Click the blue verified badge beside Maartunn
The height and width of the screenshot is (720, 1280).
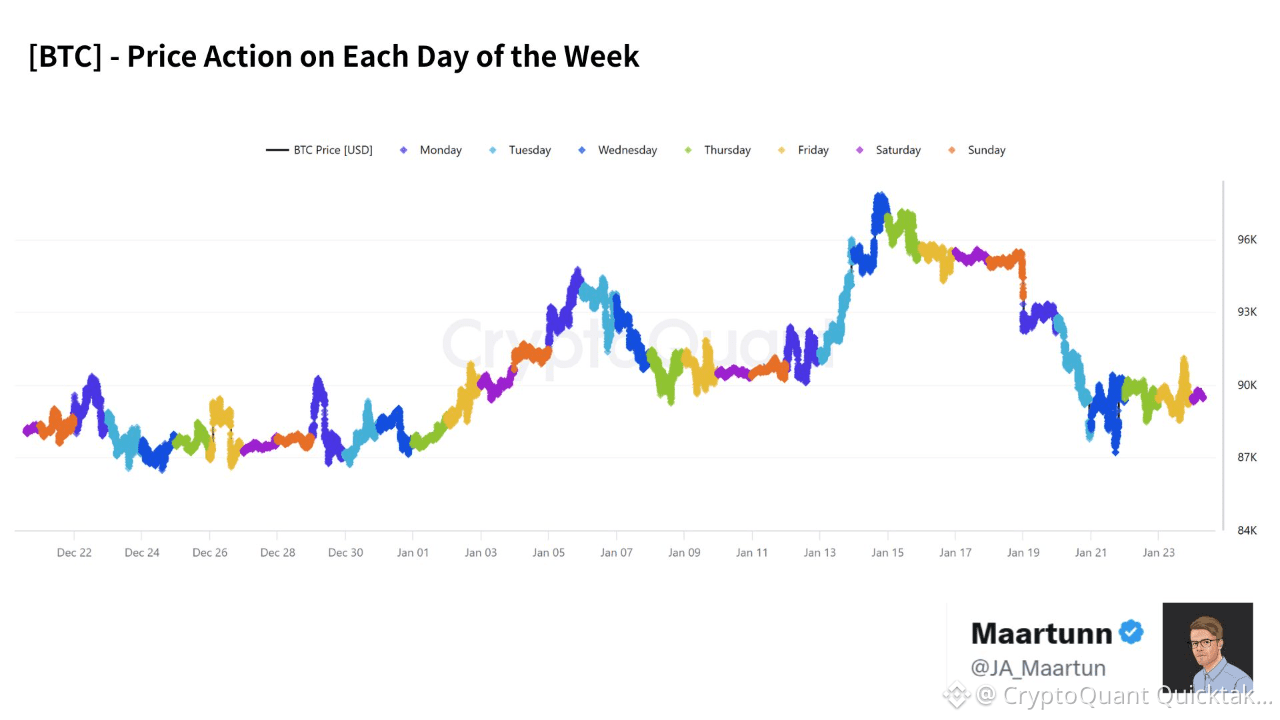pyautogui.click(x=1131, y=632)
